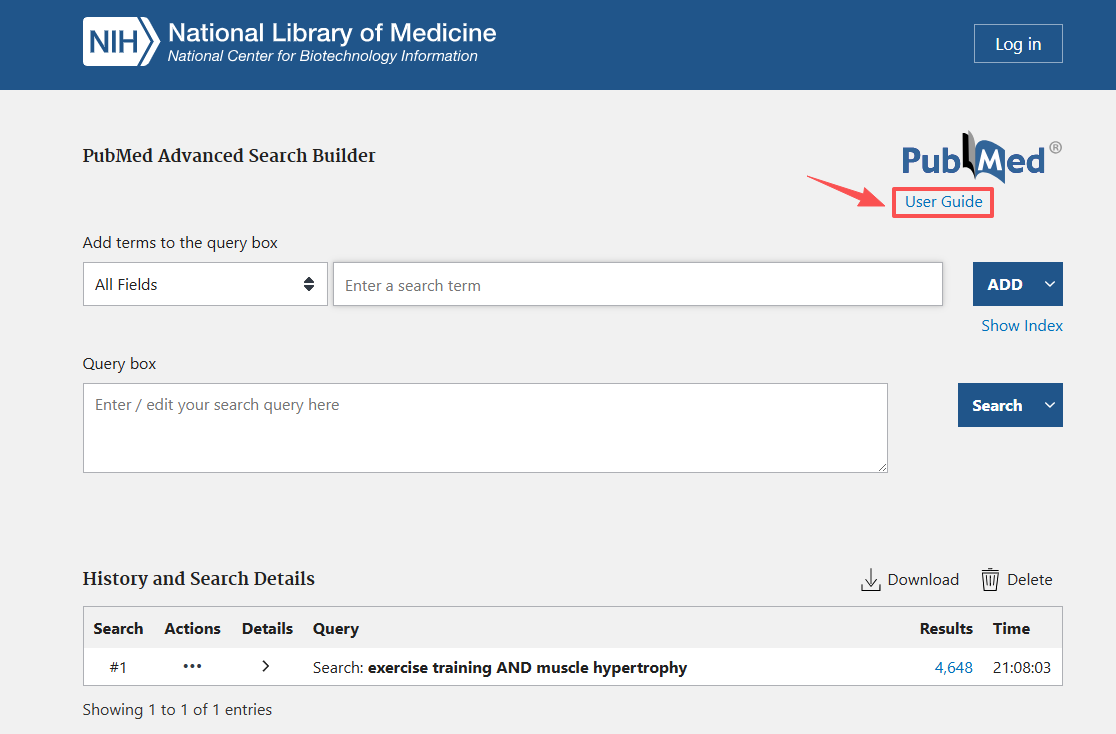
Task: Click the Download icon for search history
Action: point(871,580)
